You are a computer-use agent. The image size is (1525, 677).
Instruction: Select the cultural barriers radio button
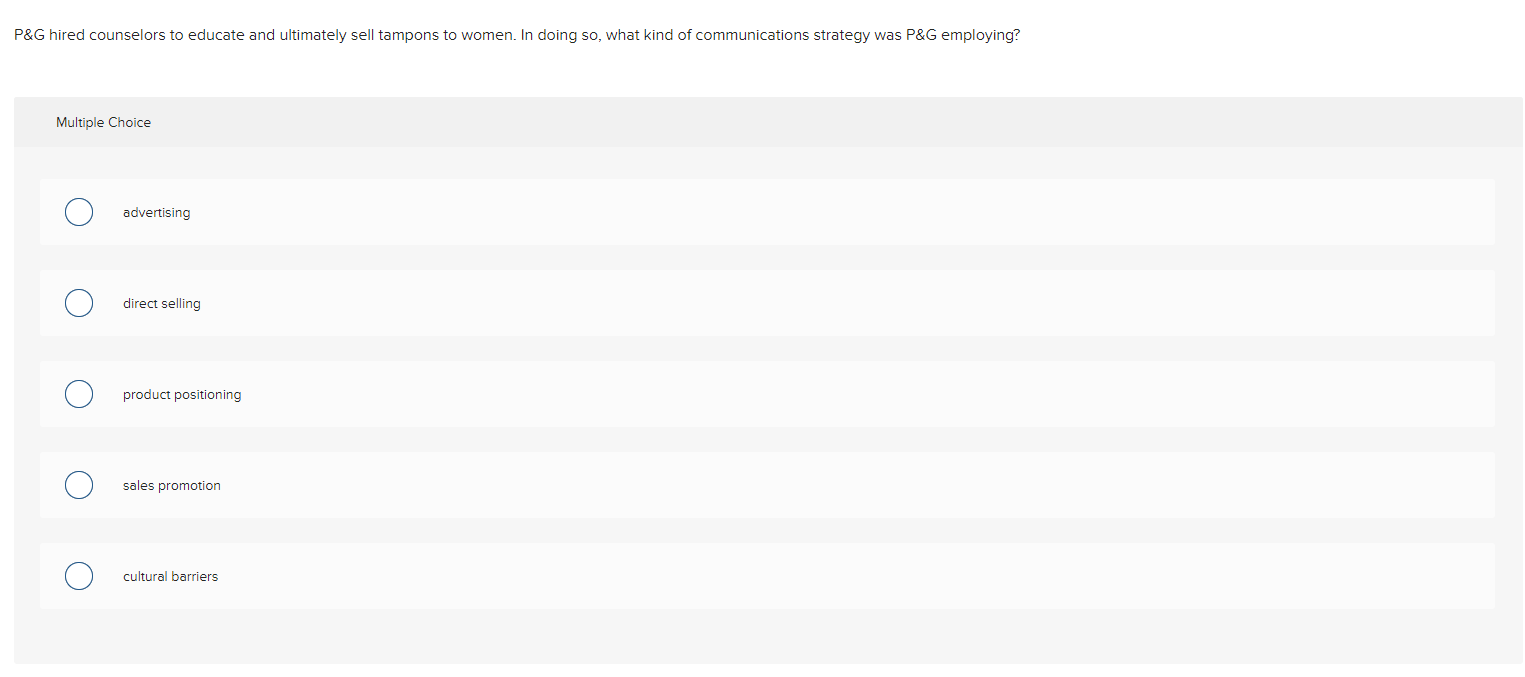click(79, 576)
